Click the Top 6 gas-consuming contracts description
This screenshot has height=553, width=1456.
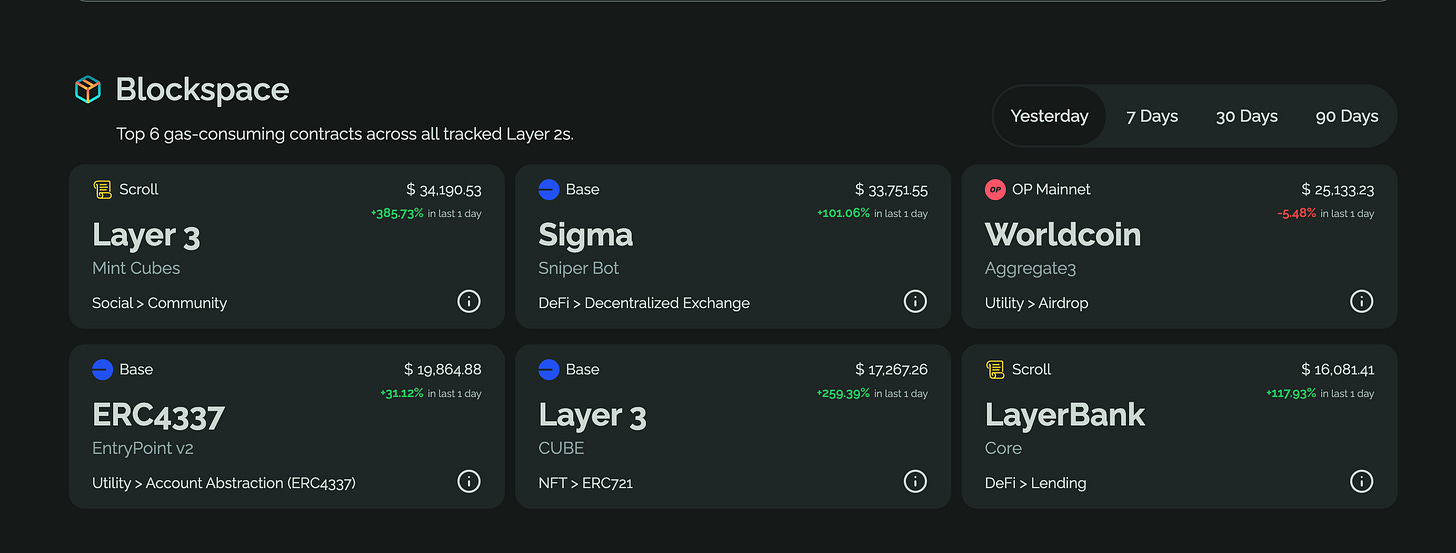click(345, 133)
